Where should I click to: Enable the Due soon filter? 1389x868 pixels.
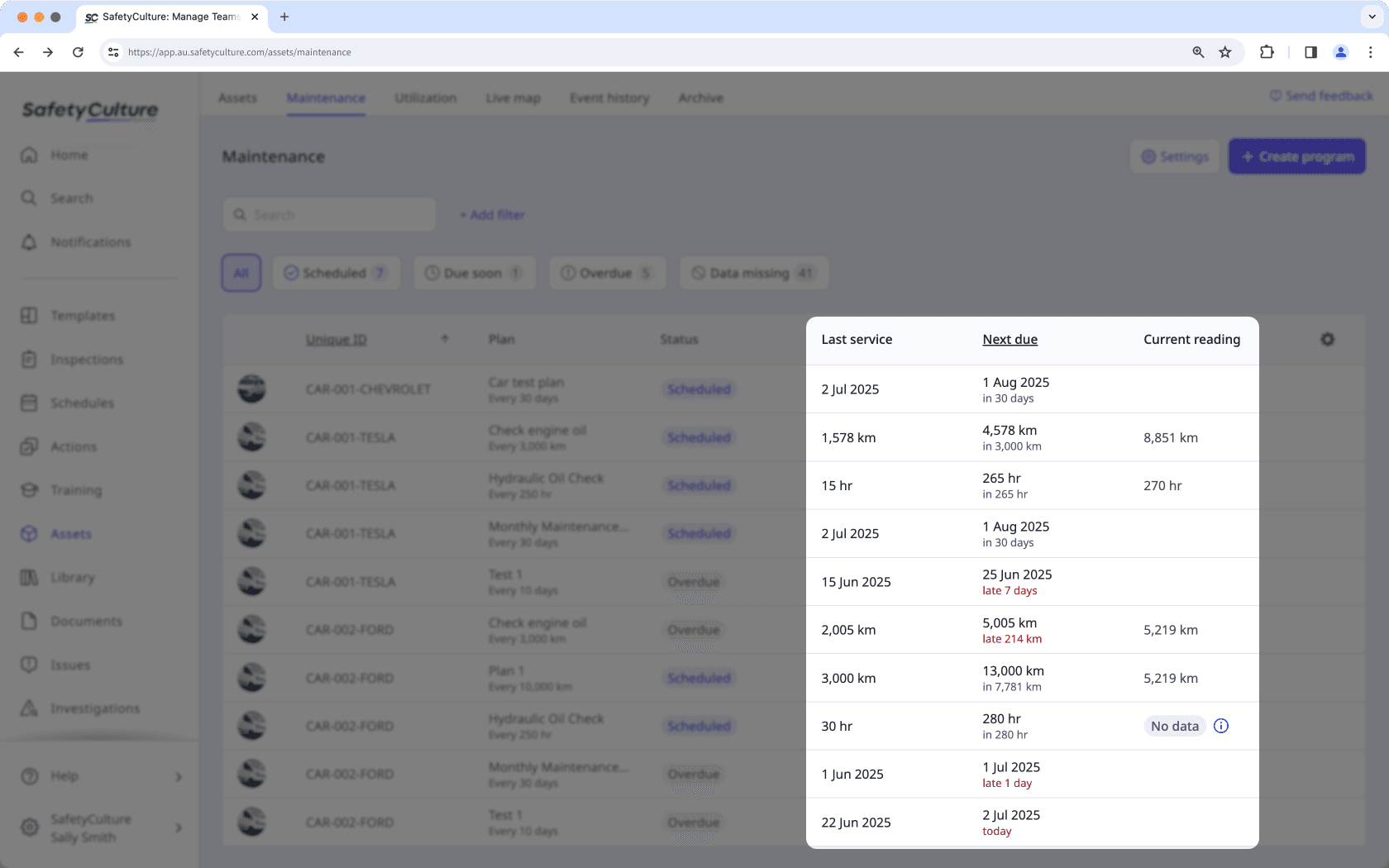[474, 273]
